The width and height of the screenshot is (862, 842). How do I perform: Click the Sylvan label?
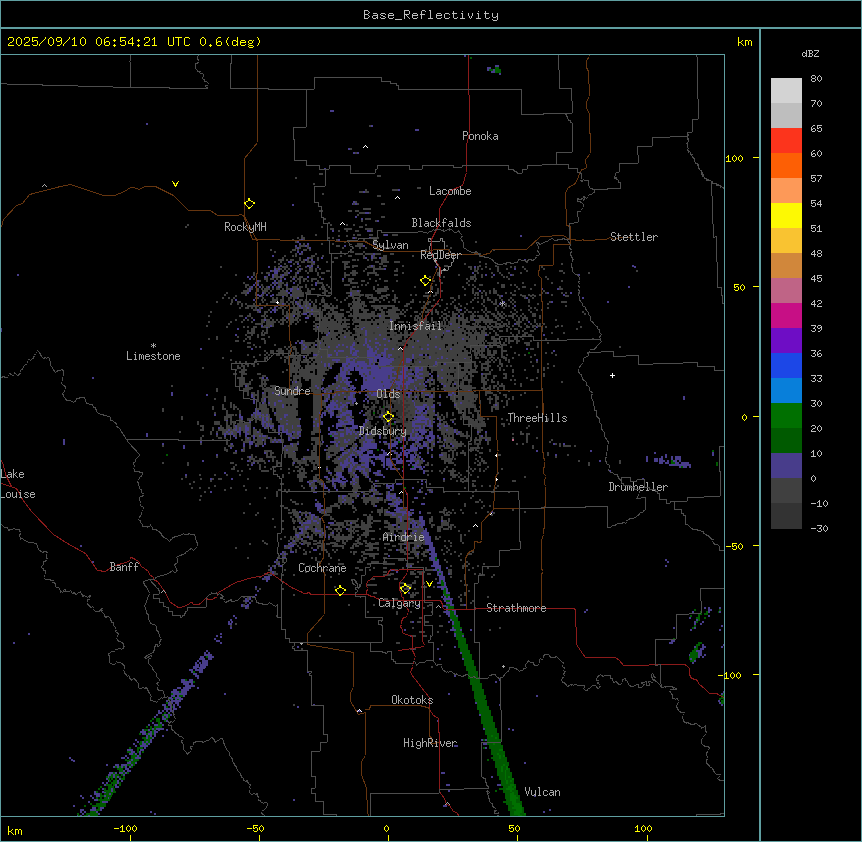tap(390, 245)
